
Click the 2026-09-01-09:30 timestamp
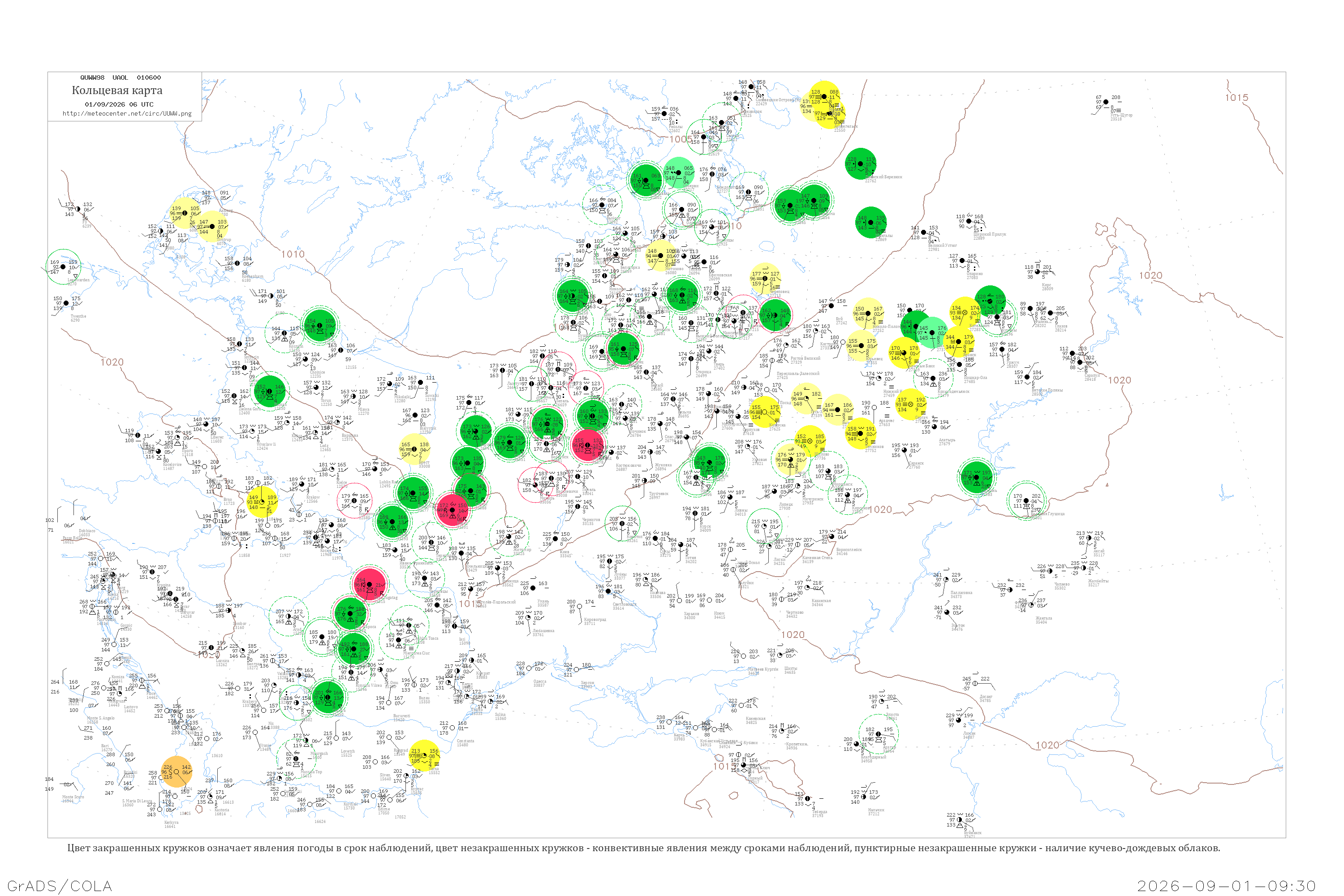pos(1226,886)
